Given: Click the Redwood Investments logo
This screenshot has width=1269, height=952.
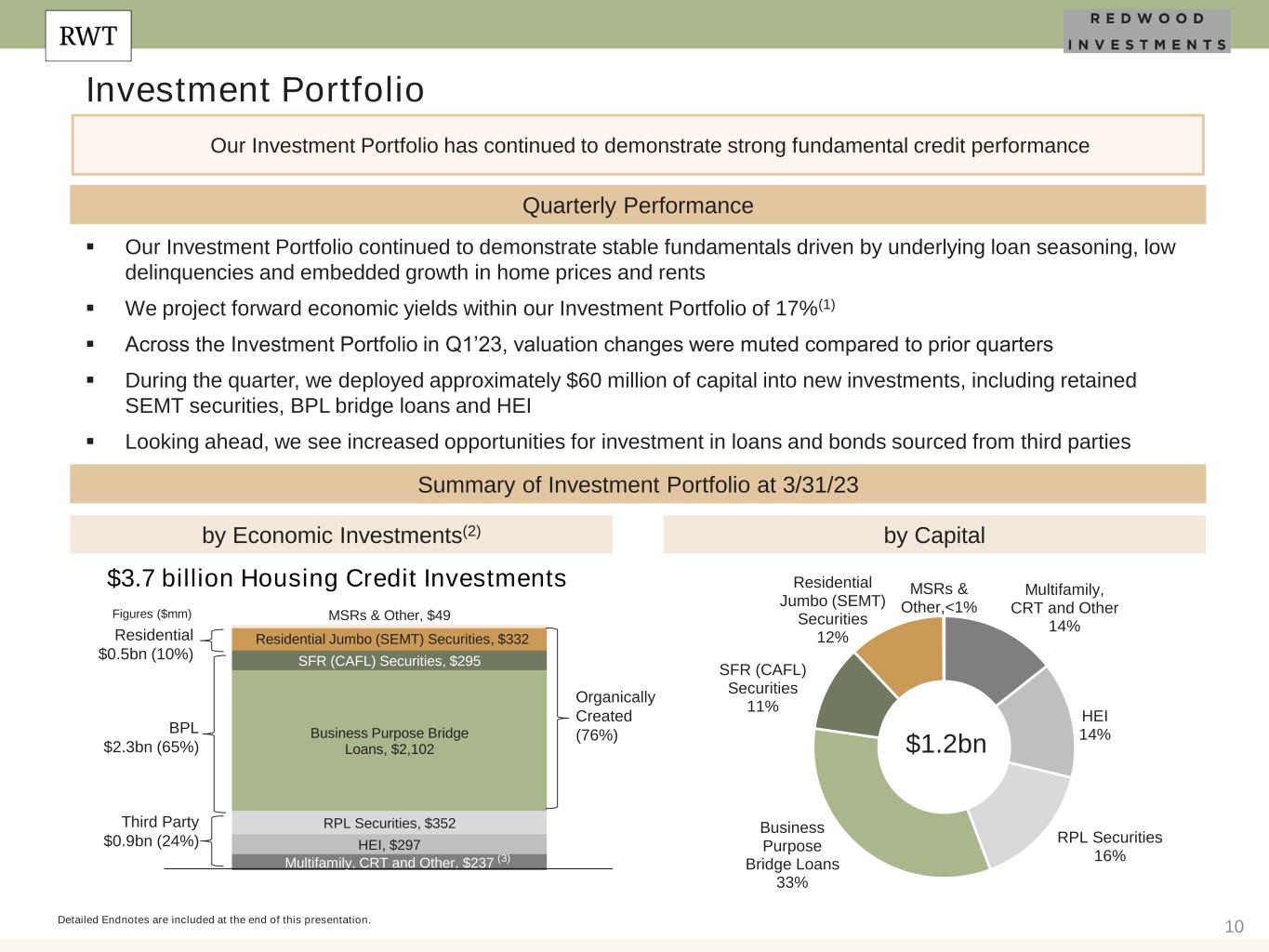Looking at the screenshot, I should click(1146, 32).
